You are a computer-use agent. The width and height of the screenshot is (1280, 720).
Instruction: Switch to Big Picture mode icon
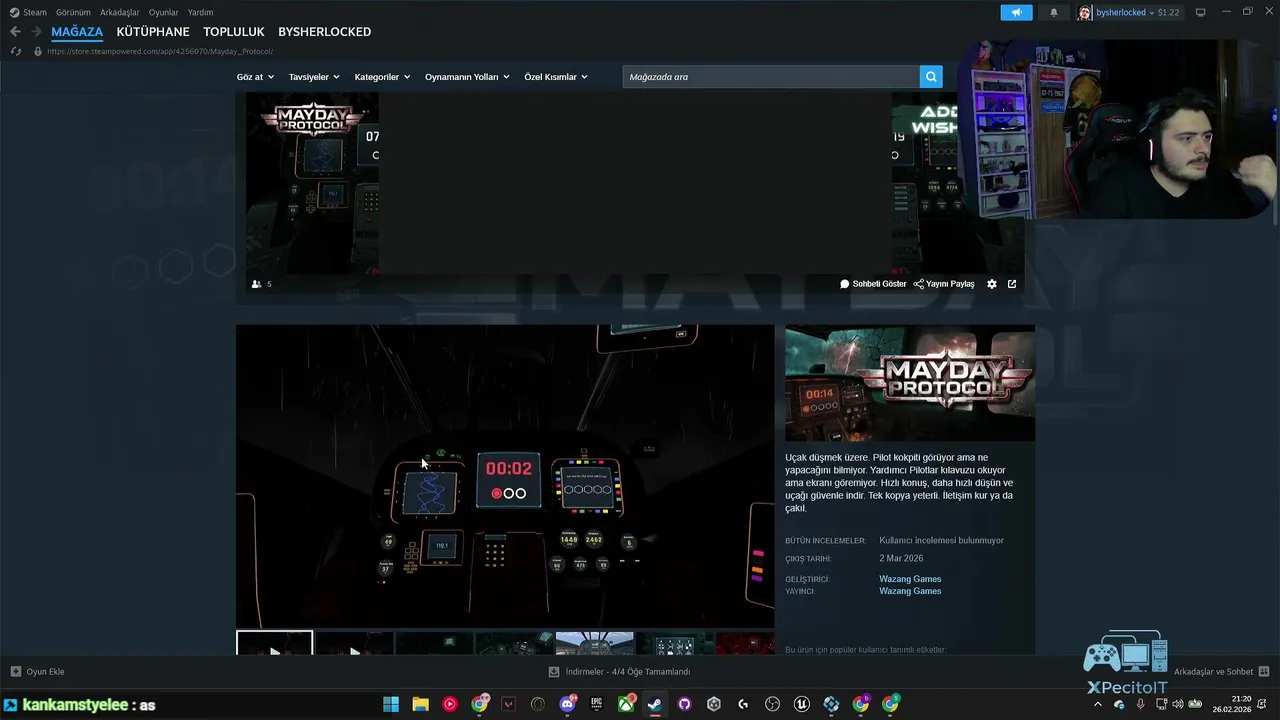[x=1200, y=12]
